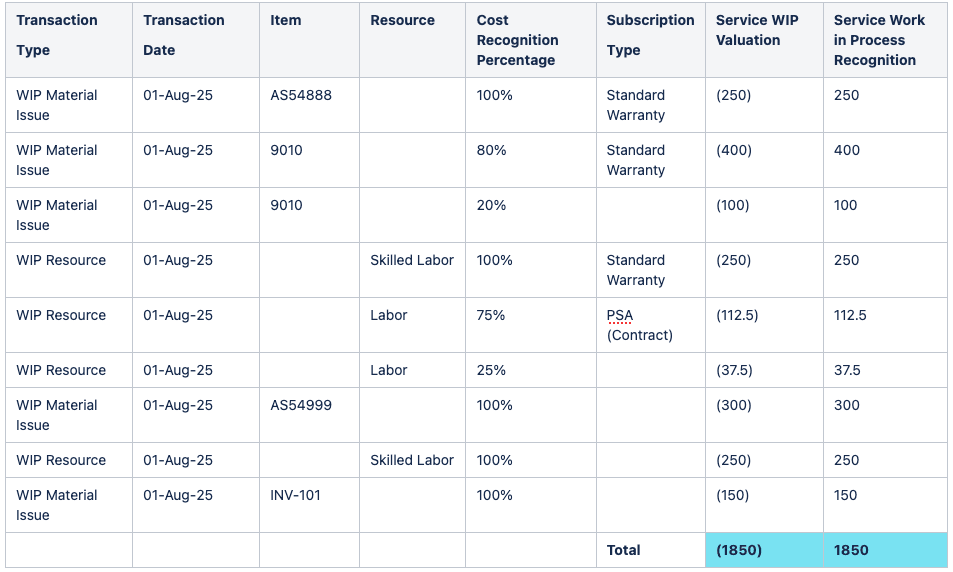Select the Subscription Type column header
953x572 pixels.
(650, 40)
